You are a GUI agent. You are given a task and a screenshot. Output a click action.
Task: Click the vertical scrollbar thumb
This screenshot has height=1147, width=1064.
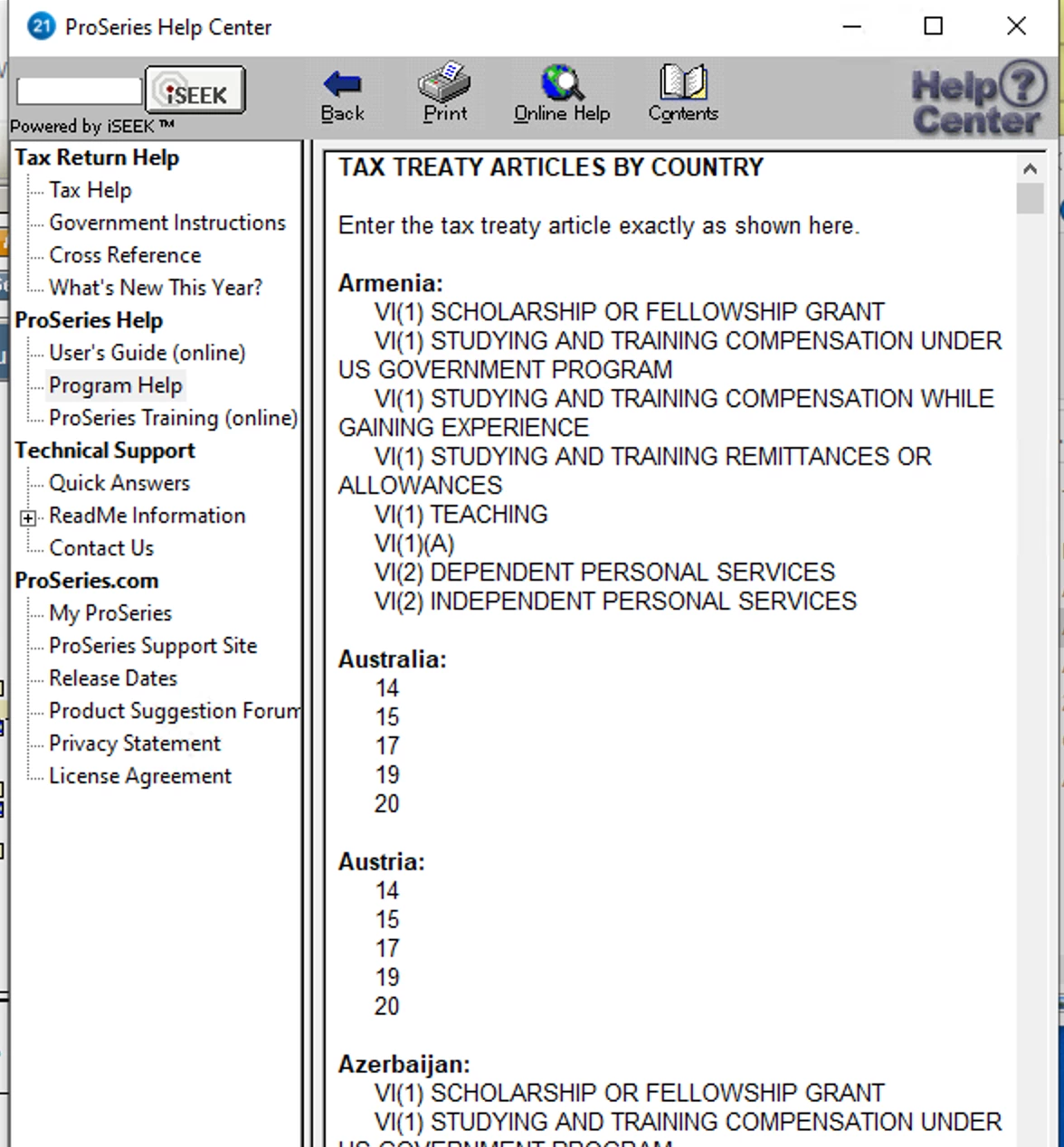point(1030,198)
